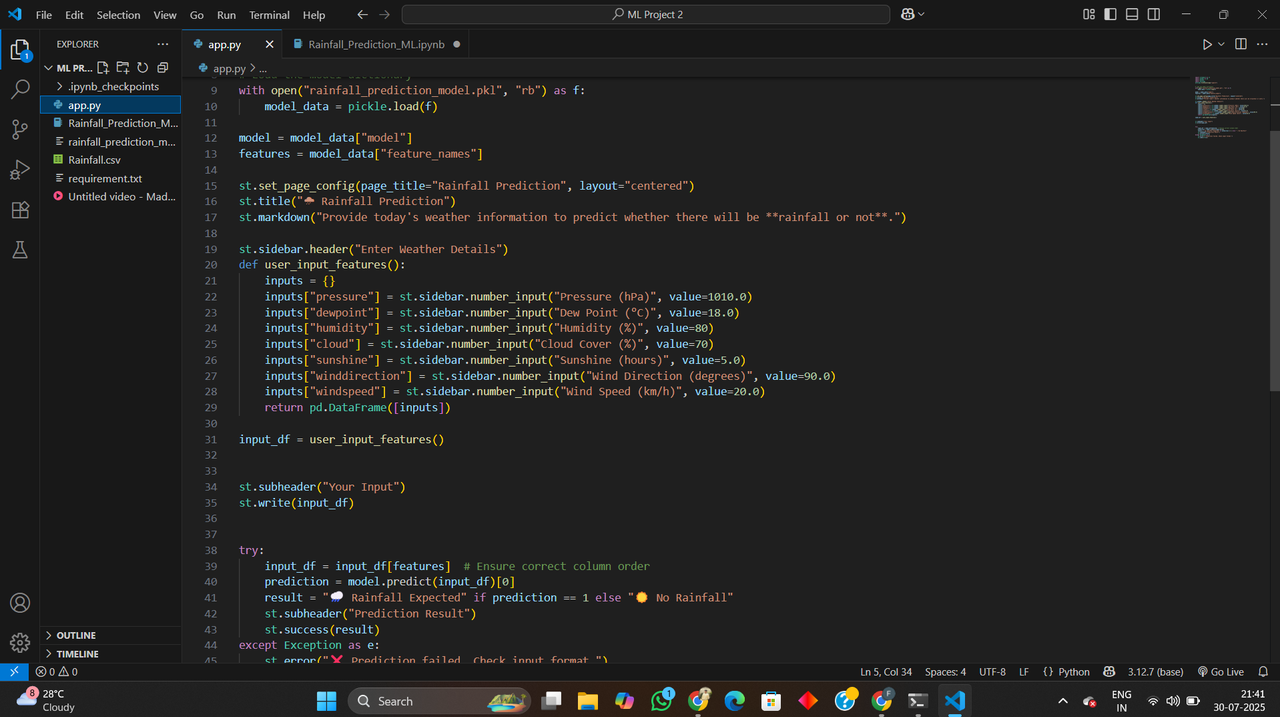The height and width of the screenshot is (717, 1280).
Task: Select Python interpreter 3.12.7 (base)
Action: [1155, 672]
